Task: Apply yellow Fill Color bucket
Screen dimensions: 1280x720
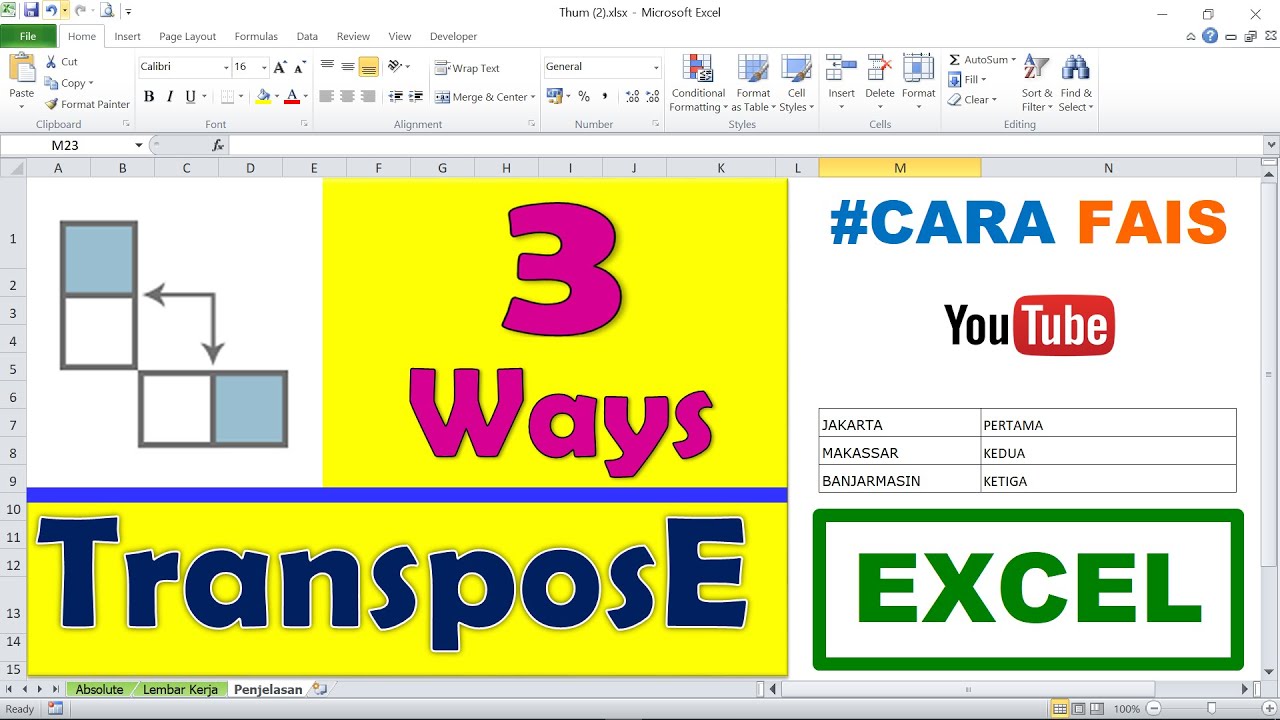Action: [263, 97]
